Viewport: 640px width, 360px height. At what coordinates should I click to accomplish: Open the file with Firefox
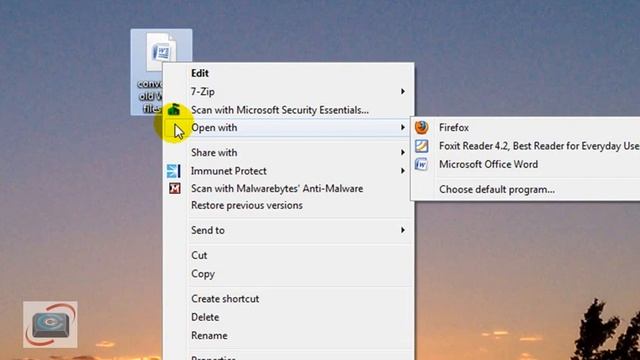pos(526,127)
